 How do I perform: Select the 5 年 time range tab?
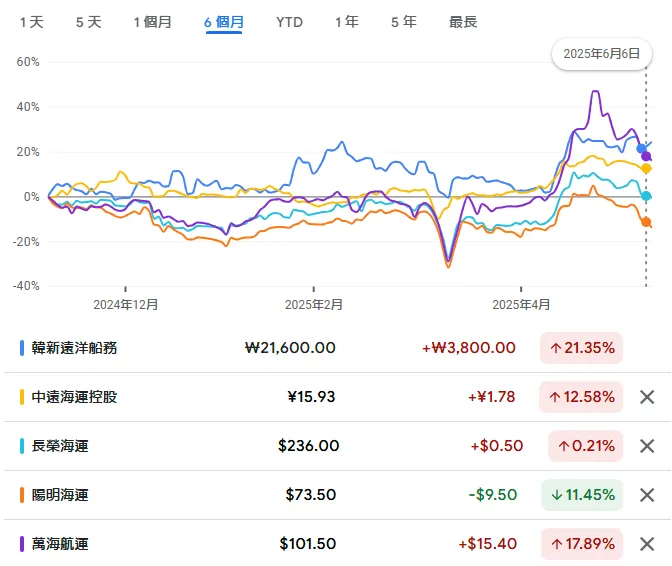404,22
